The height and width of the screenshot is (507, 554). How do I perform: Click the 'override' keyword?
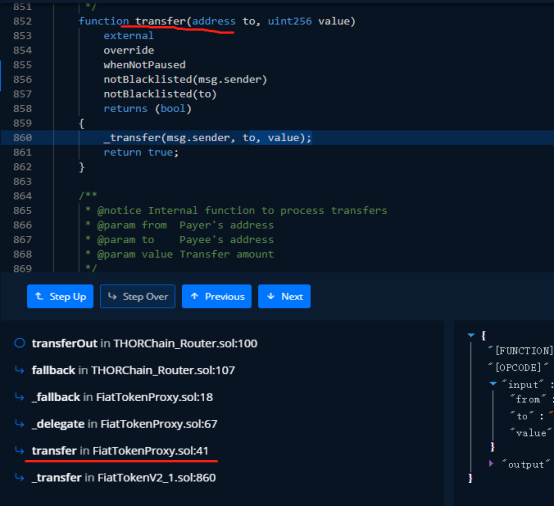coord(129,50)
